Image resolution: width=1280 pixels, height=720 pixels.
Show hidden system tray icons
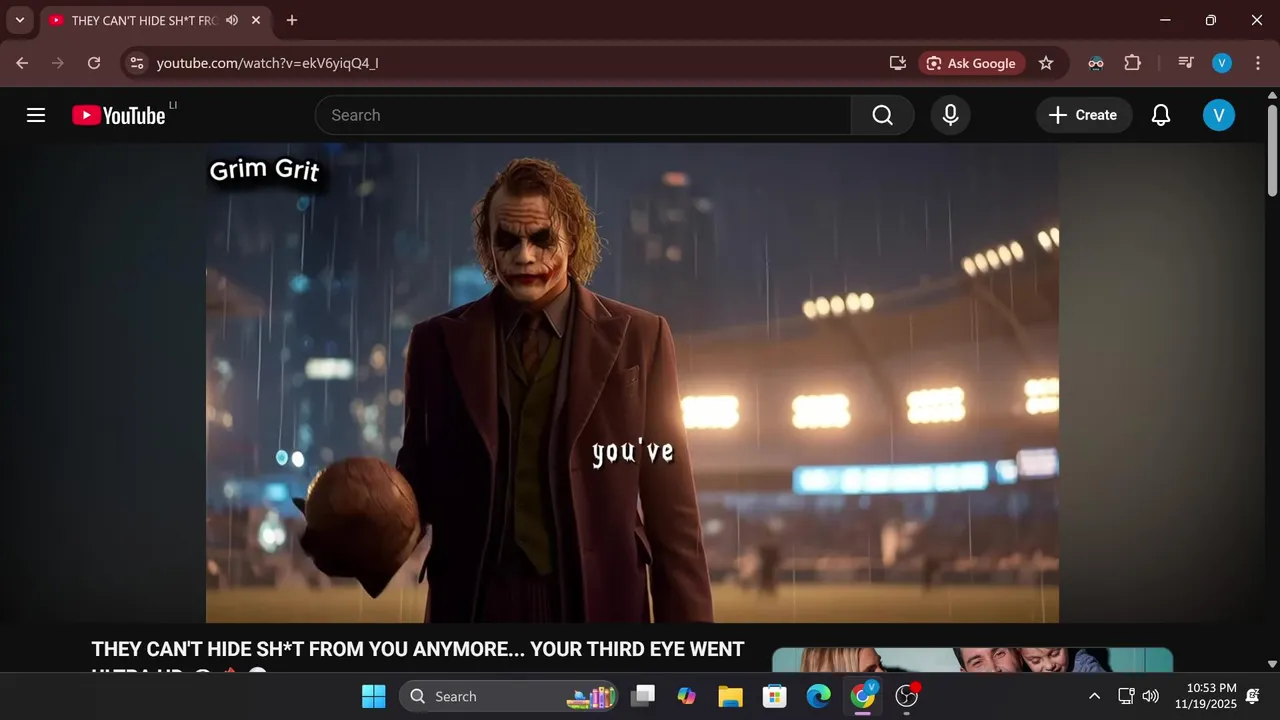[1094, 696]
